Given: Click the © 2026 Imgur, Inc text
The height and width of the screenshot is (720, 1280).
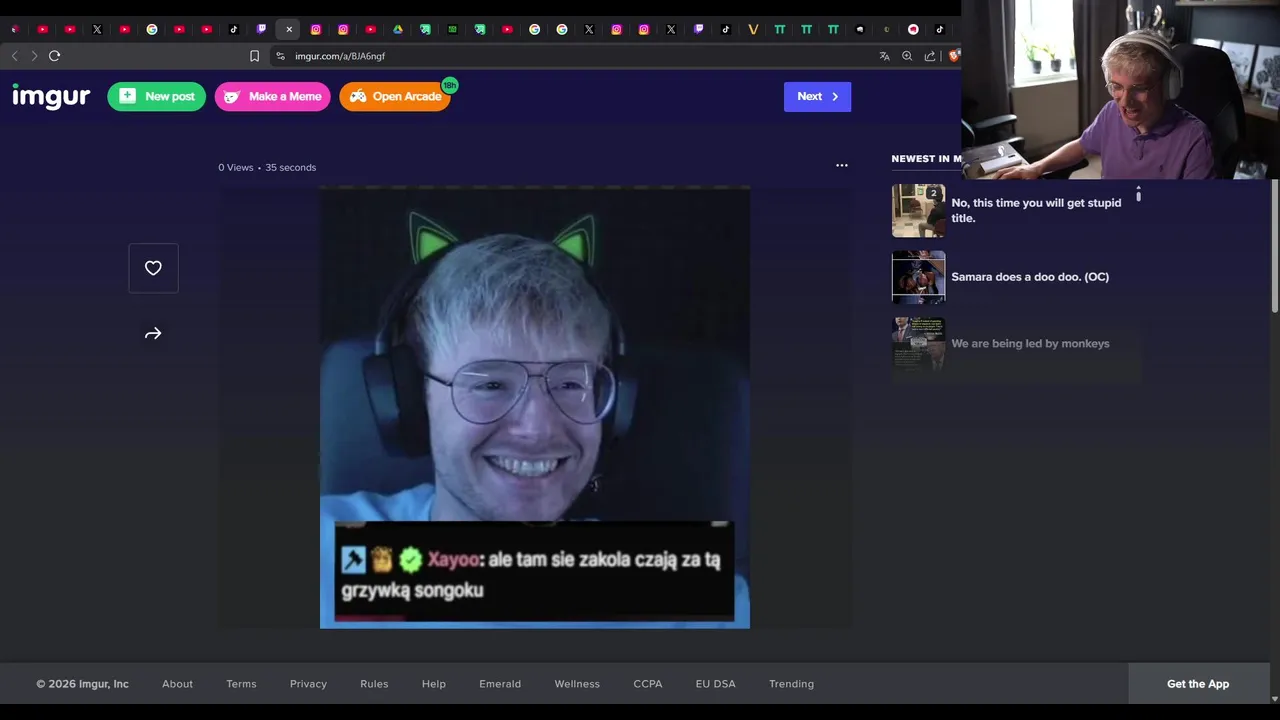Looking at the screenshot, I should 83,684.
